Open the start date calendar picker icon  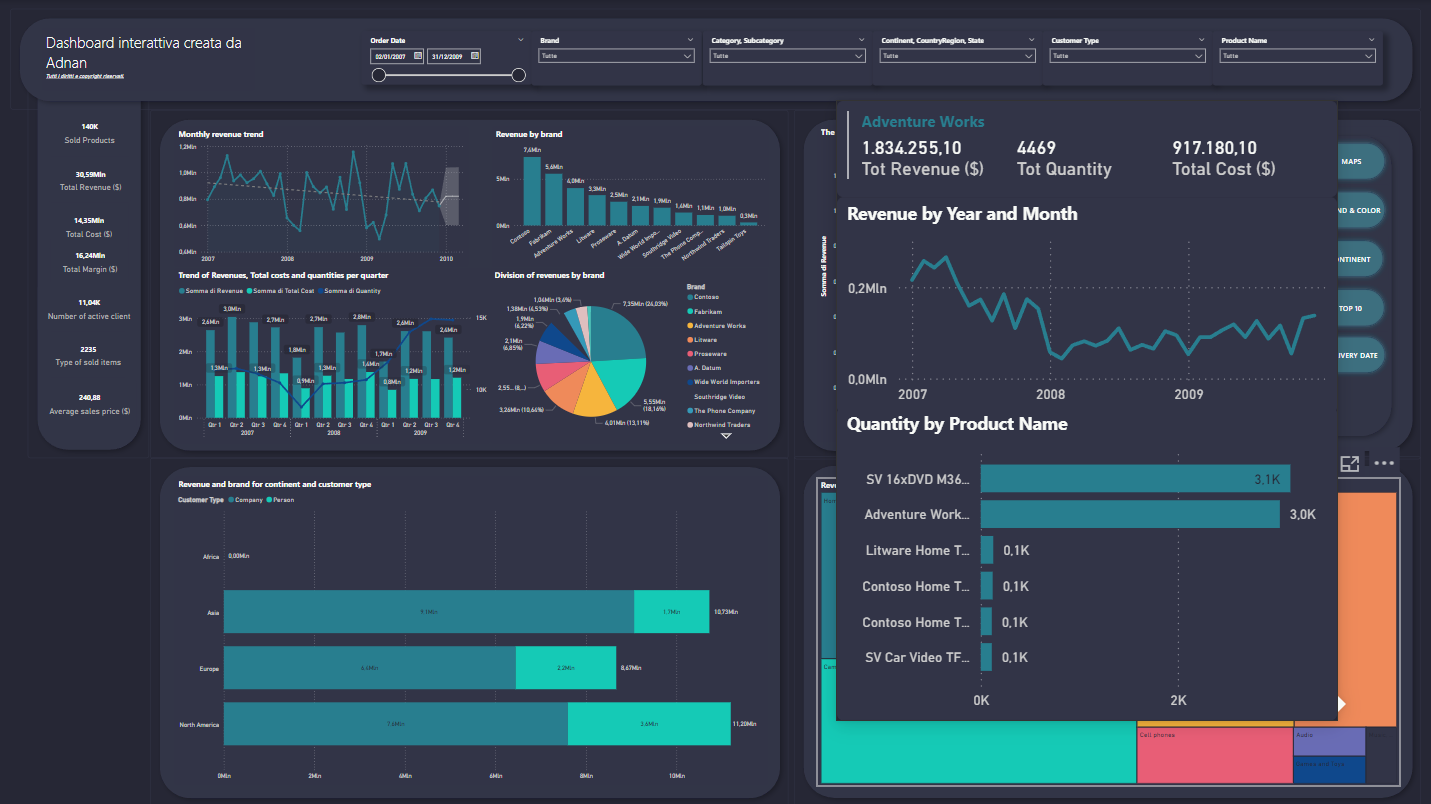(418, 56)
